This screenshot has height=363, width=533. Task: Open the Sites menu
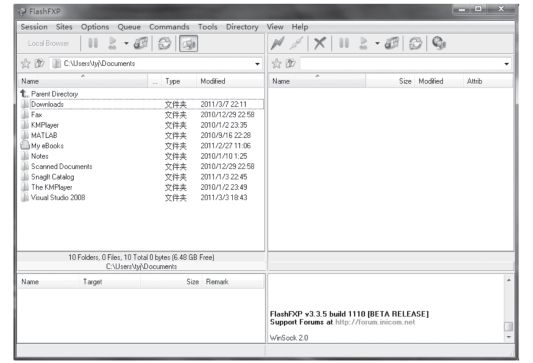click(64, 27)
